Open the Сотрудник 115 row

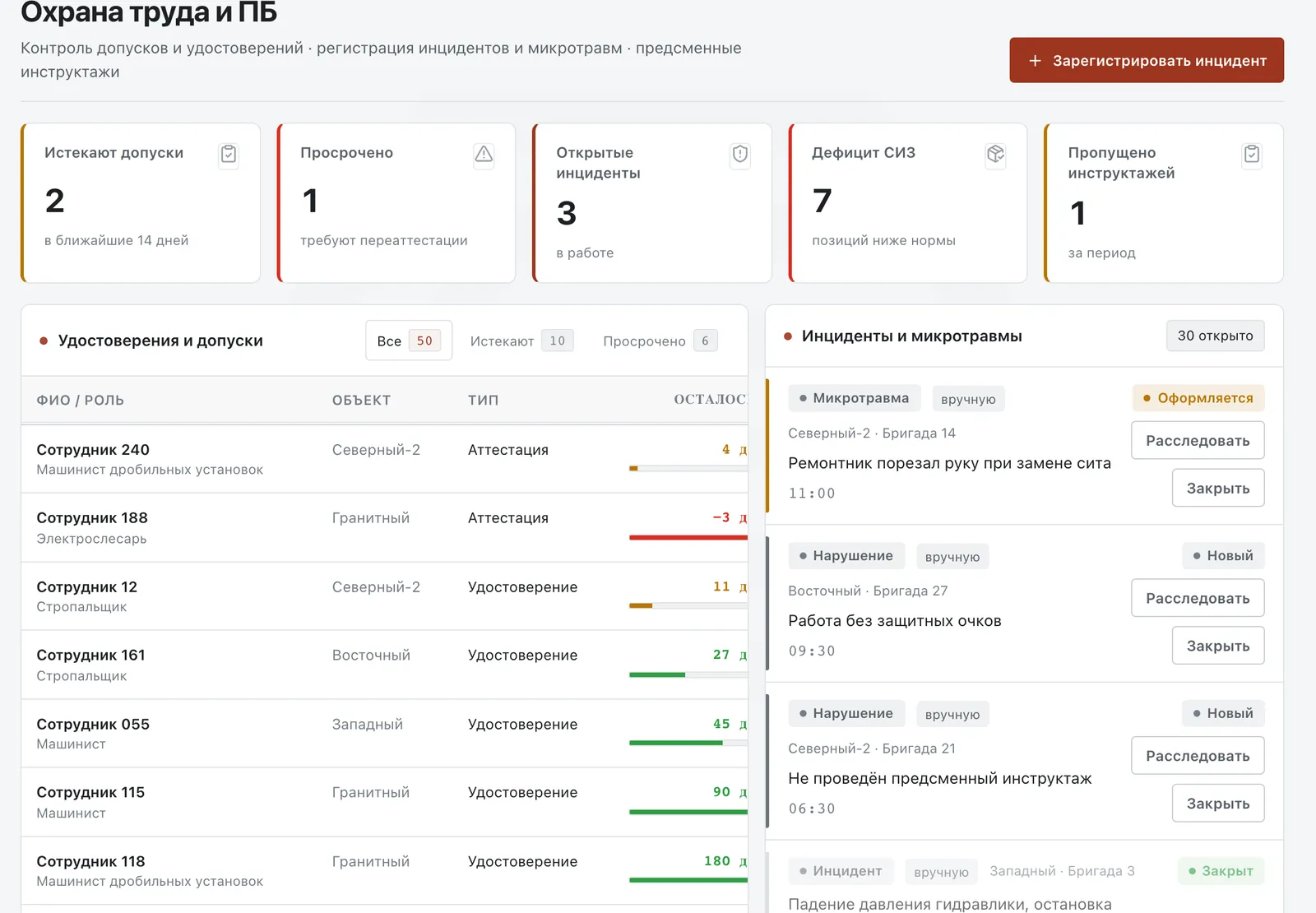[384, 803]
